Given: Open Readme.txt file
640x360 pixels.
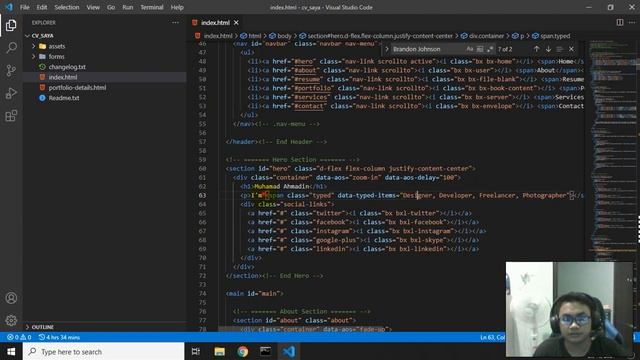Looking at the screenshot, I should coord(64,98).
